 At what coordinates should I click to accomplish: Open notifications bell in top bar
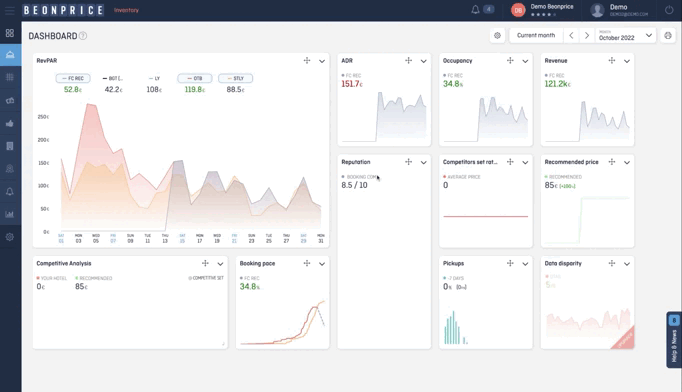click(475, 10)
